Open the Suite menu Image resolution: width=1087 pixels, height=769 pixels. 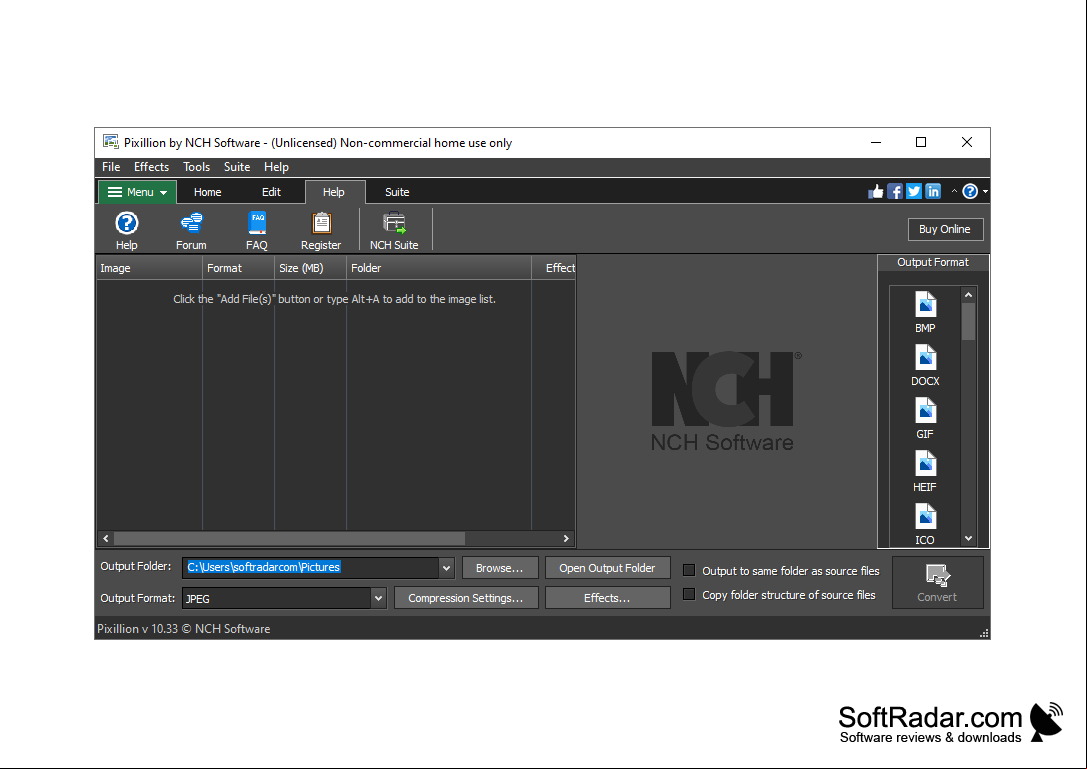236,167
